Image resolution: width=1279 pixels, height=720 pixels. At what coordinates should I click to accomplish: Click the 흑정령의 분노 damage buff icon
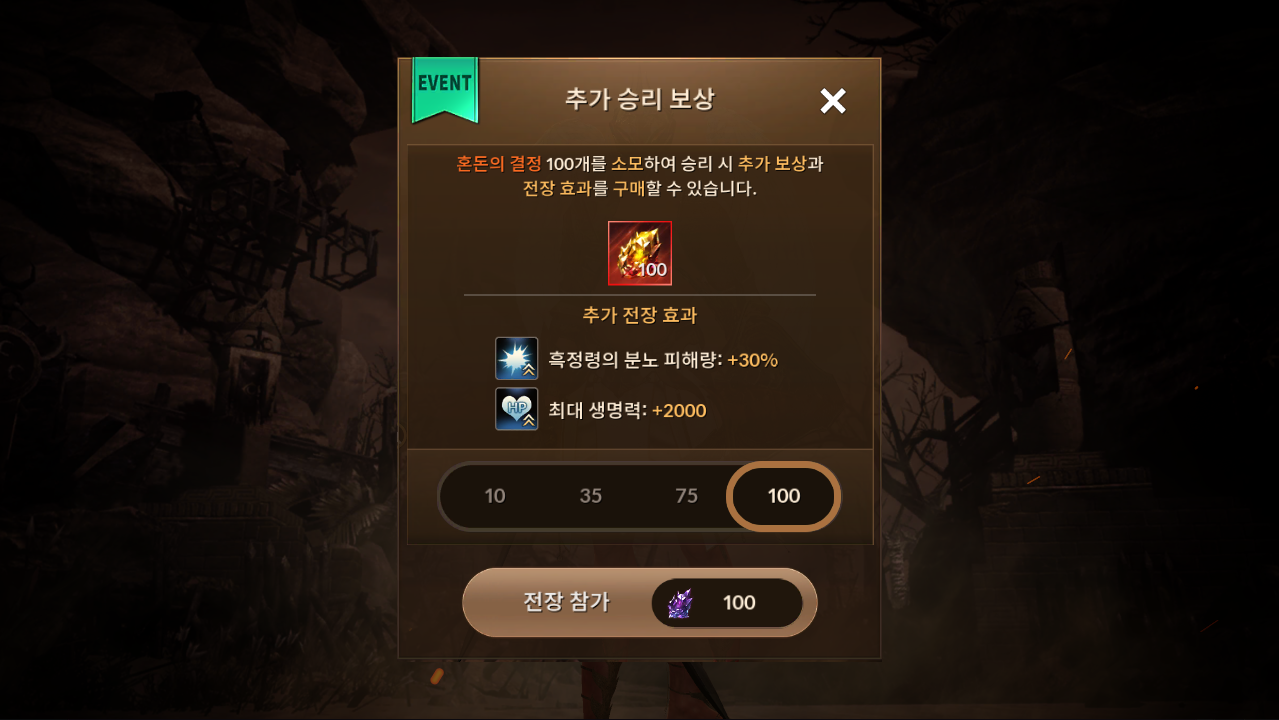(x=517, y=359)
